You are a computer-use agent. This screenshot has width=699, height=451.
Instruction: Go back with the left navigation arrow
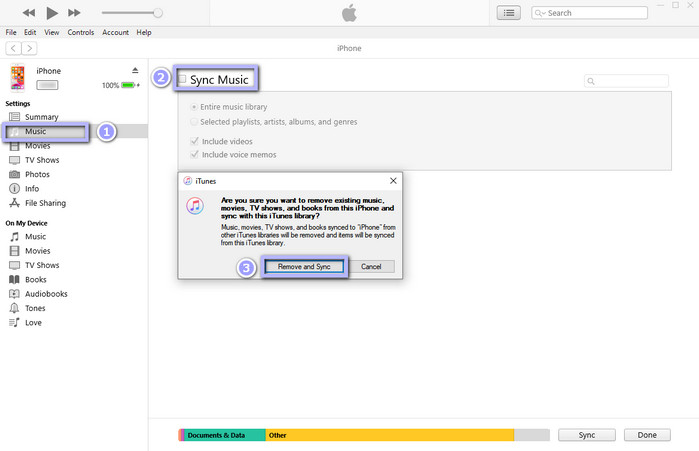13,48
